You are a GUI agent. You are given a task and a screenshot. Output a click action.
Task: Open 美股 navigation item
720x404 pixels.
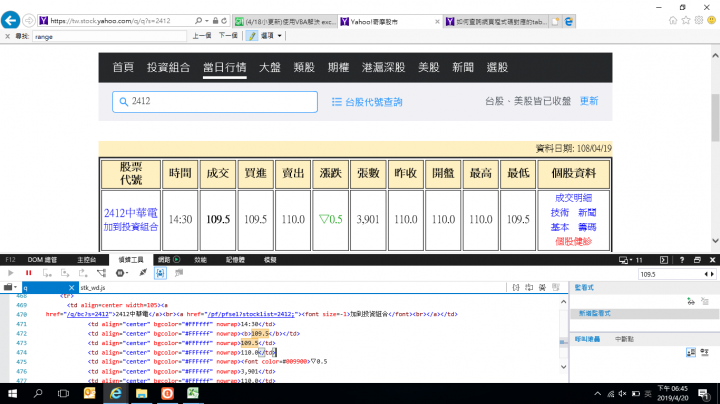click(428, 67)
